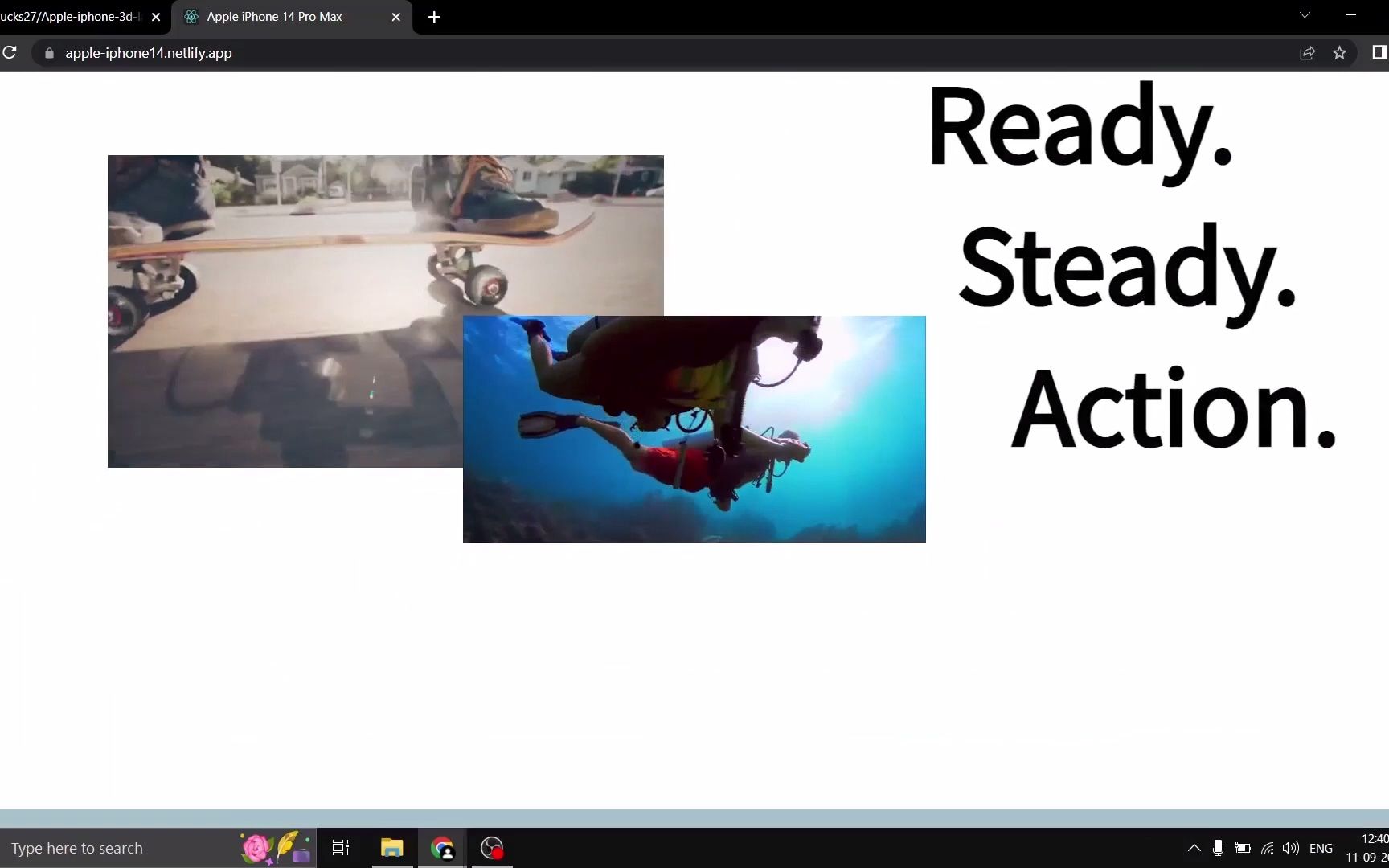Open File Explorer from the taskbar
The width and height of the screenshot is (1389, 868).
coord(391,847)
